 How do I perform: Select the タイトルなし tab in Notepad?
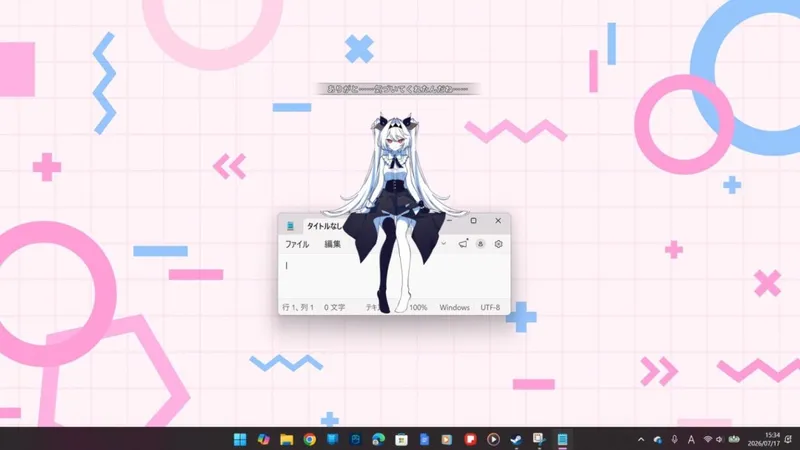pos(324,226)
